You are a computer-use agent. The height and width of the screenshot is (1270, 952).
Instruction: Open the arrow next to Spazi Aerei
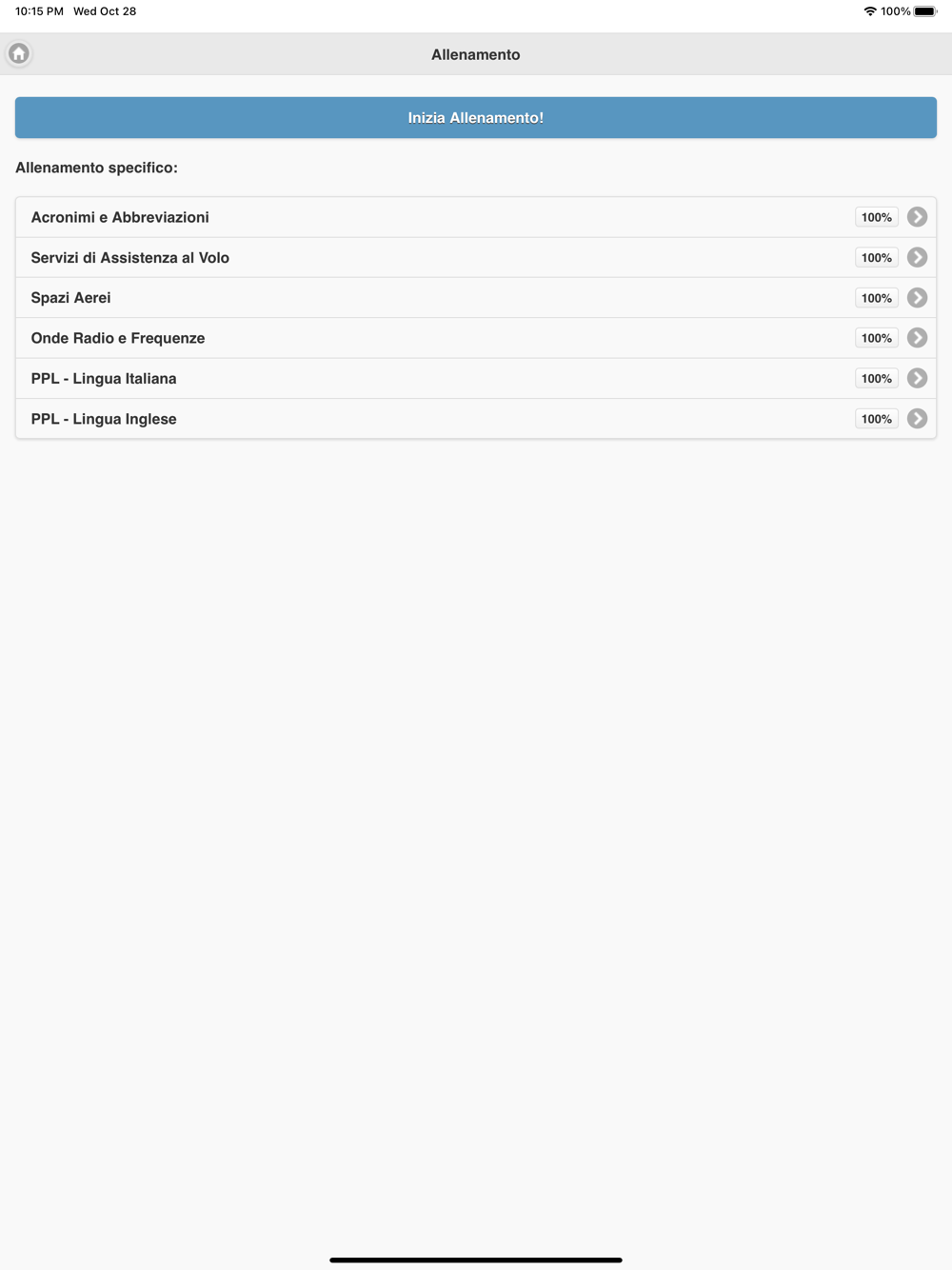pos(917,298)
